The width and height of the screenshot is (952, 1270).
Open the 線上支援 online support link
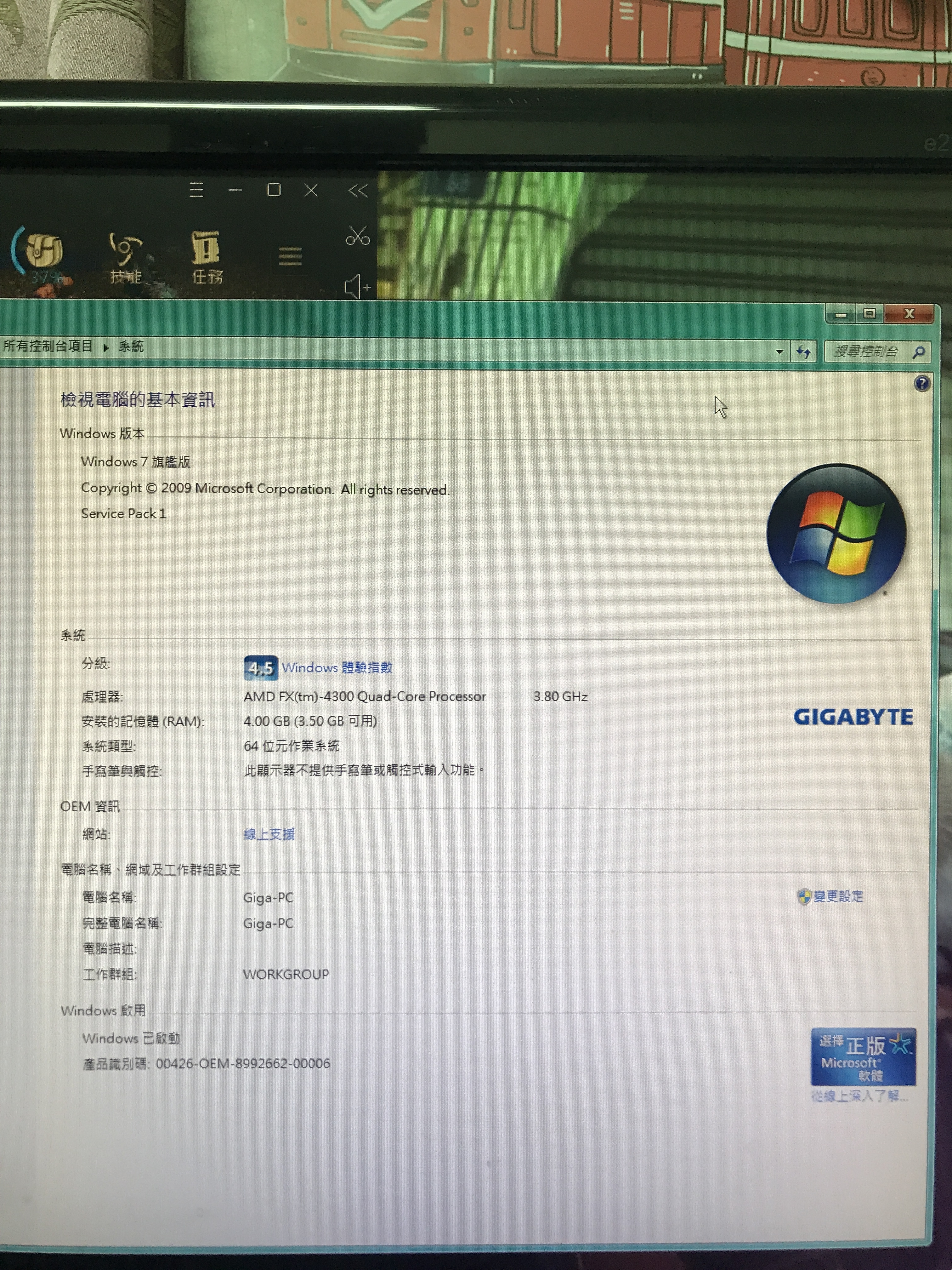[x=269, y=834]
